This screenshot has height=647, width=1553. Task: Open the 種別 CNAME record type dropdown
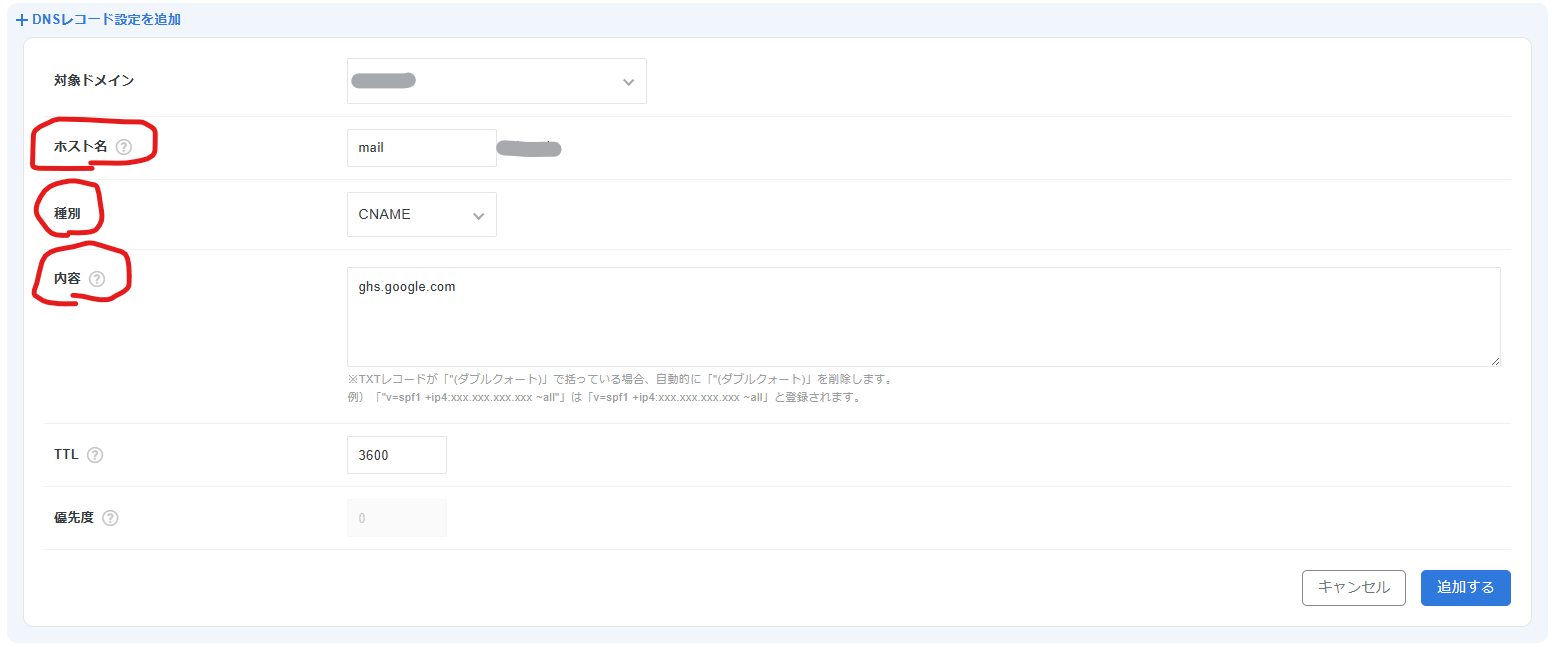[422, 214]
